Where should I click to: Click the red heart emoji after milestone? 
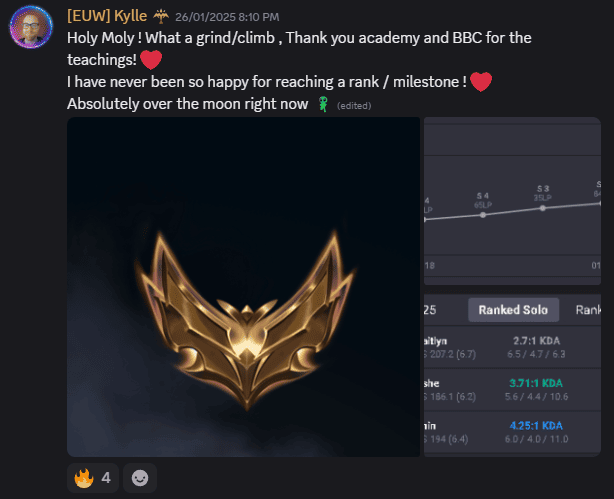coord(480,82)
